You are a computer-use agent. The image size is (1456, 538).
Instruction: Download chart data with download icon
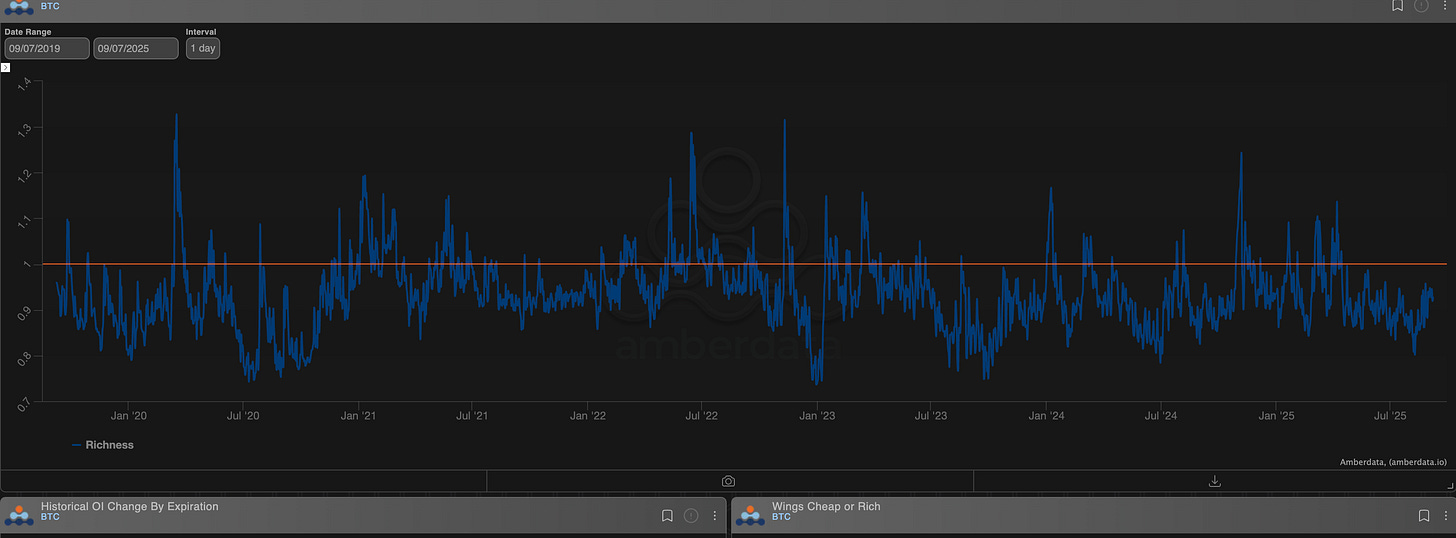tap(1215, 481)
